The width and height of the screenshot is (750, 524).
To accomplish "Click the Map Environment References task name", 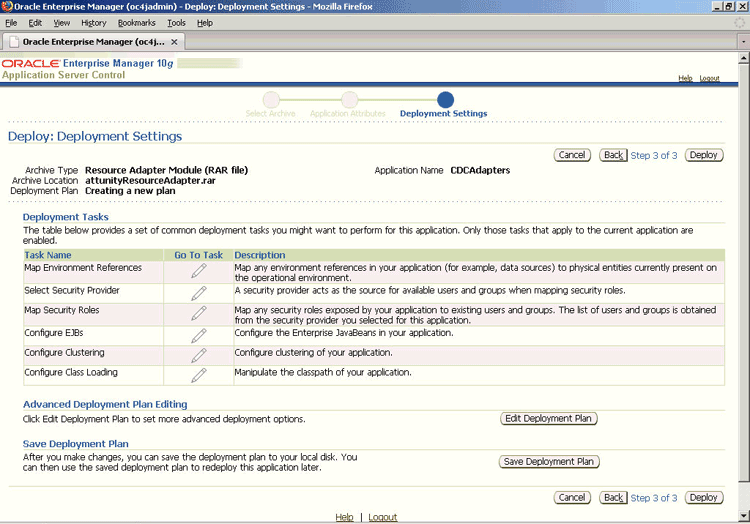I will [x=83, y=268].
